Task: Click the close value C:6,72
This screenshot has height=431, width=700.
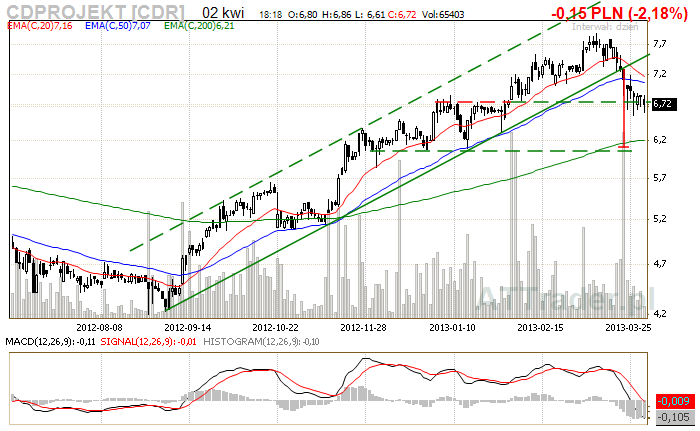Action: [x=402, y=15]
